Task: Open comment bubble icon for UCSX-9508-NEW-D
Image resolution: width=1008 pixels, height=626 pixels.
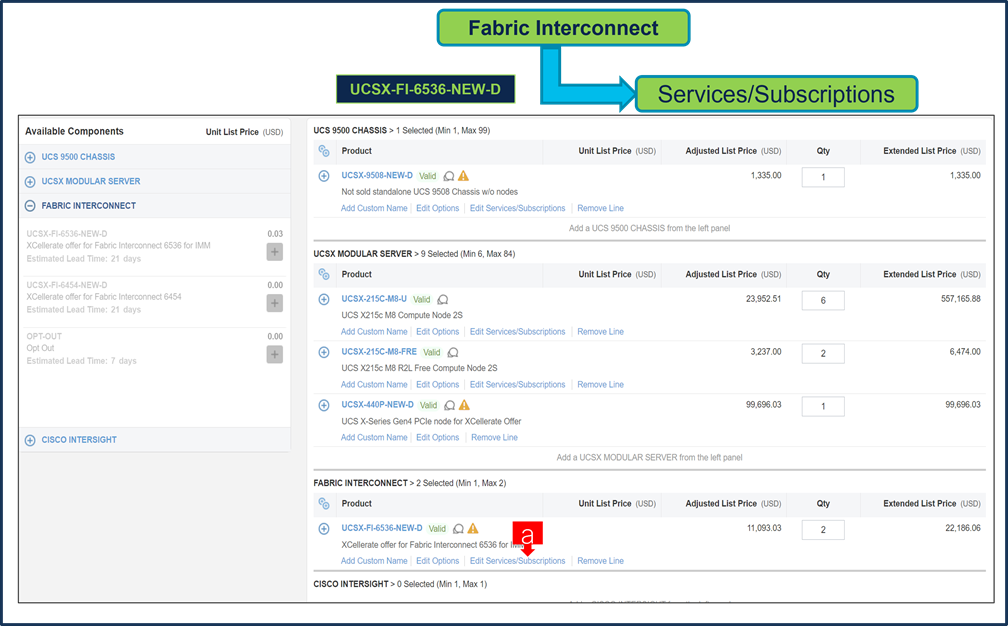Action: 449,176
